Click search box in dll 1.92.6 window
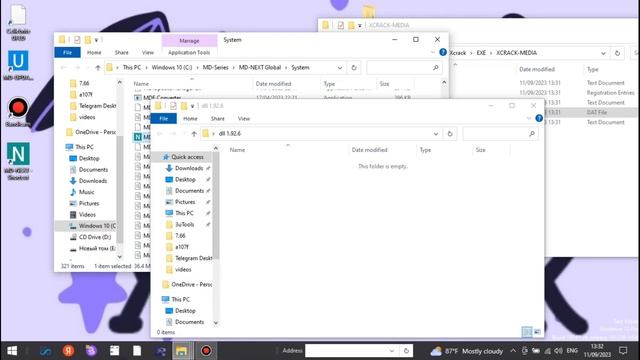The image size is (640, 360). 500,134
